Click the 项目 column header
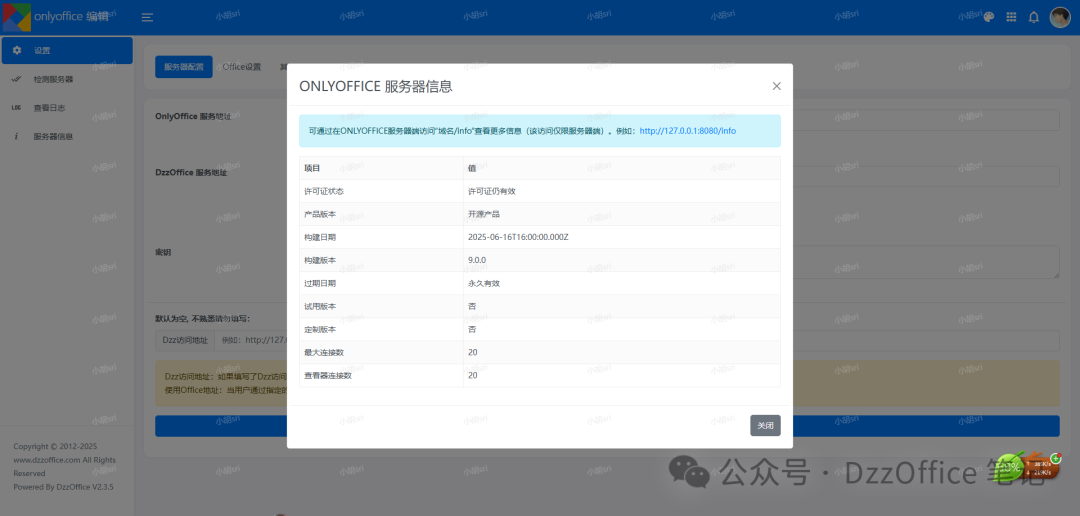 (x=312, y=168)
